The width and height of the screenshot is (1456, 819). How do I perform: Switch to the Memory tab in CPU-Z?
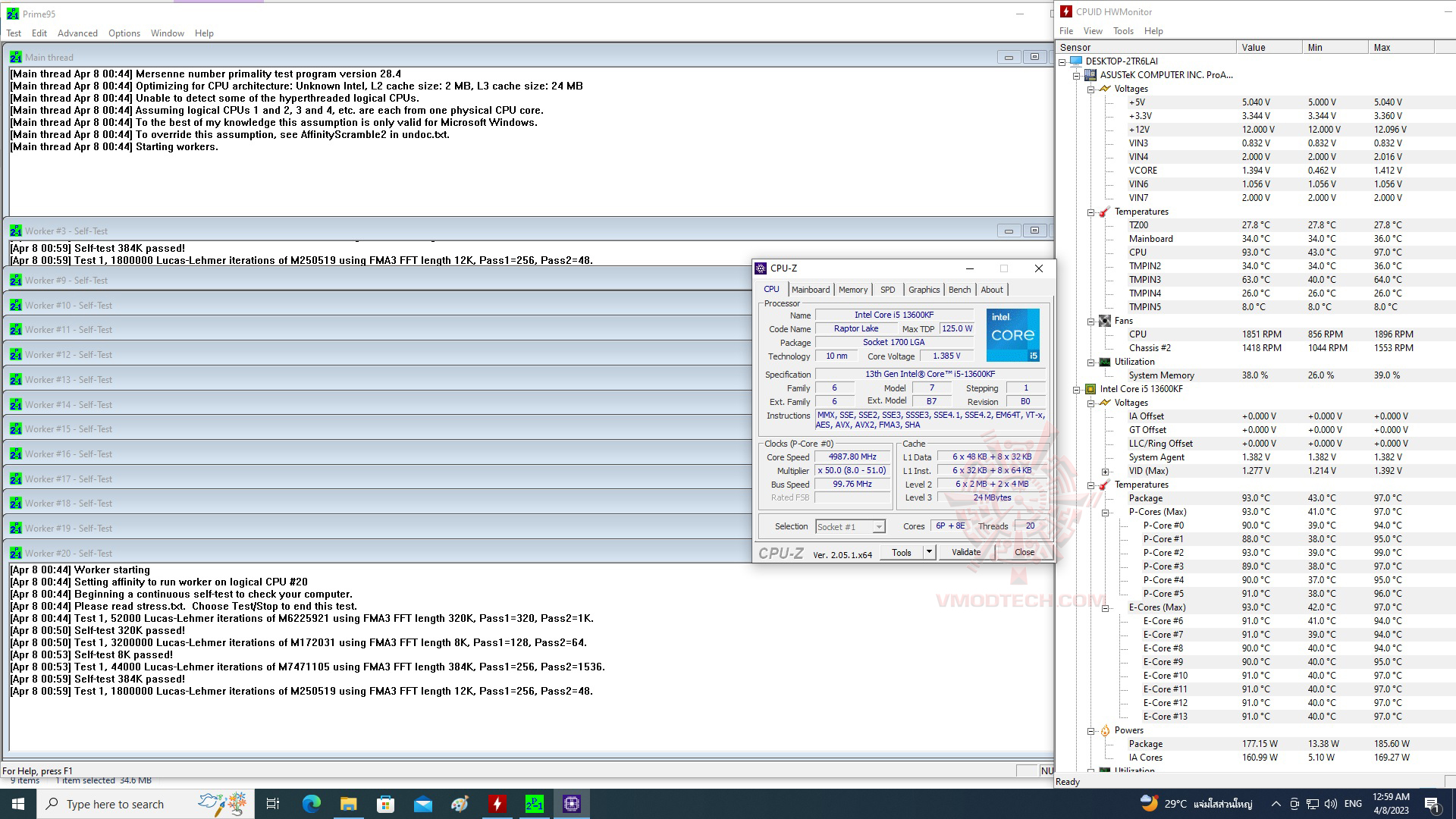[x=853, y=290]
